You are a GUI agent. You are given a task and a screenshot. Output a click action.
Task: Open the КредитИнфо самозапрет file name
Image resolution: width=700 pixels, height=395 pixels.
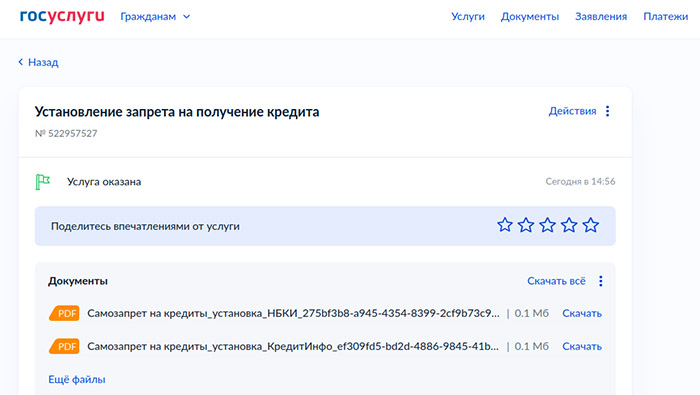point(293,346)
